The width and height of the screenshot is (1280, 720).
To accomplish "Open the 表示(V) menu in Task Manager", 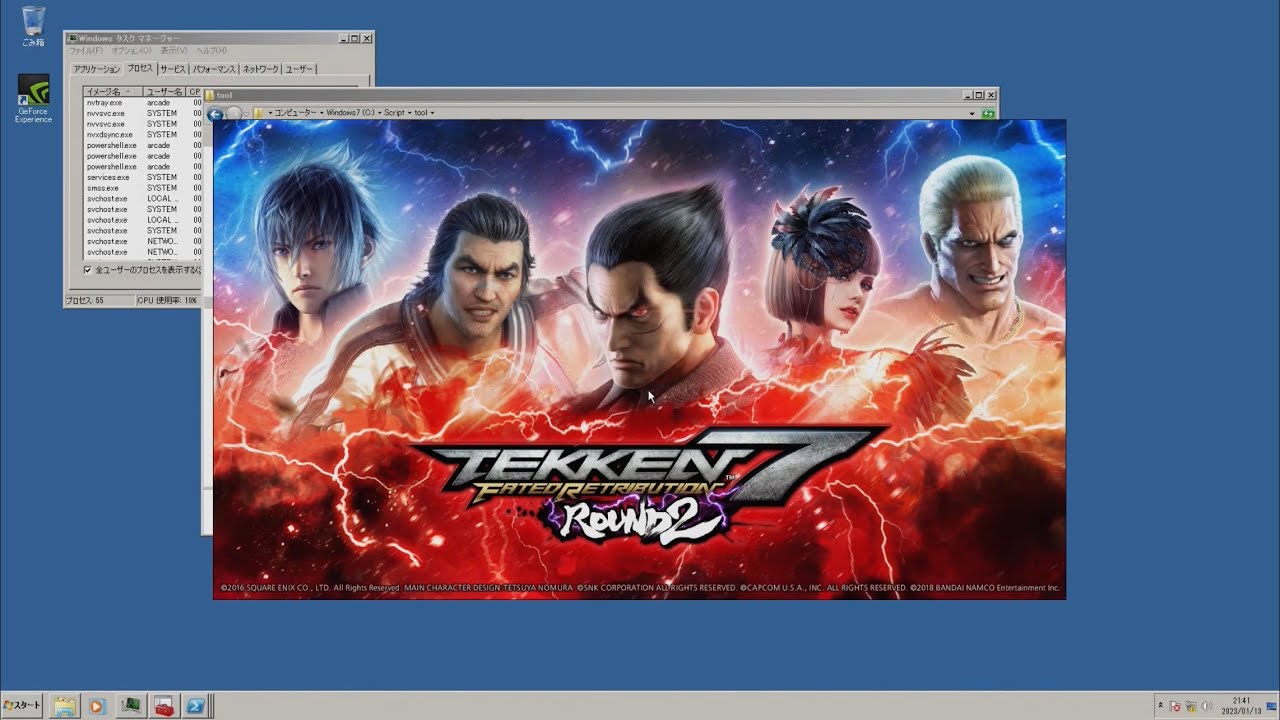I will tap(174, 50).
